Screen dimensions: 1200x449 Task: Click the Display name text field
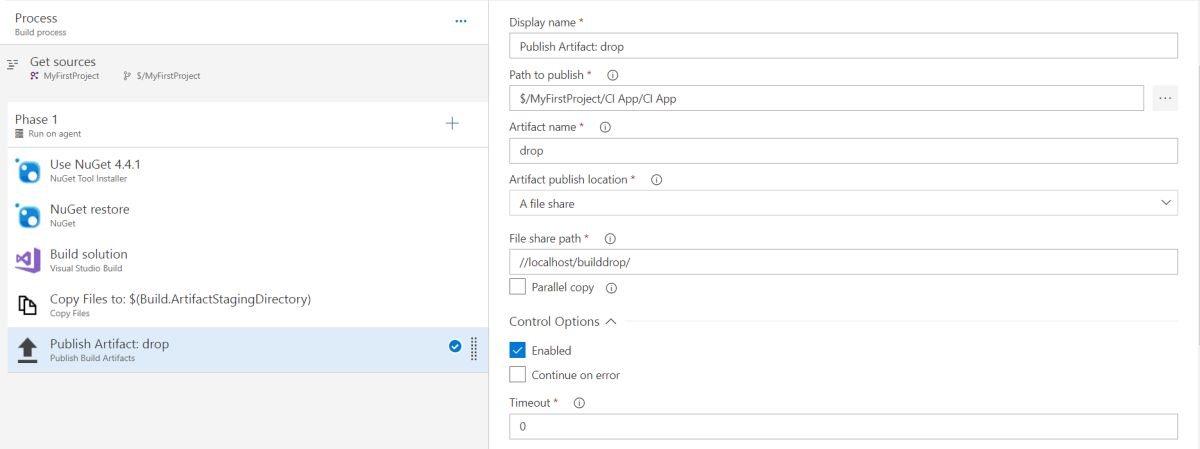tap(843, 46)
